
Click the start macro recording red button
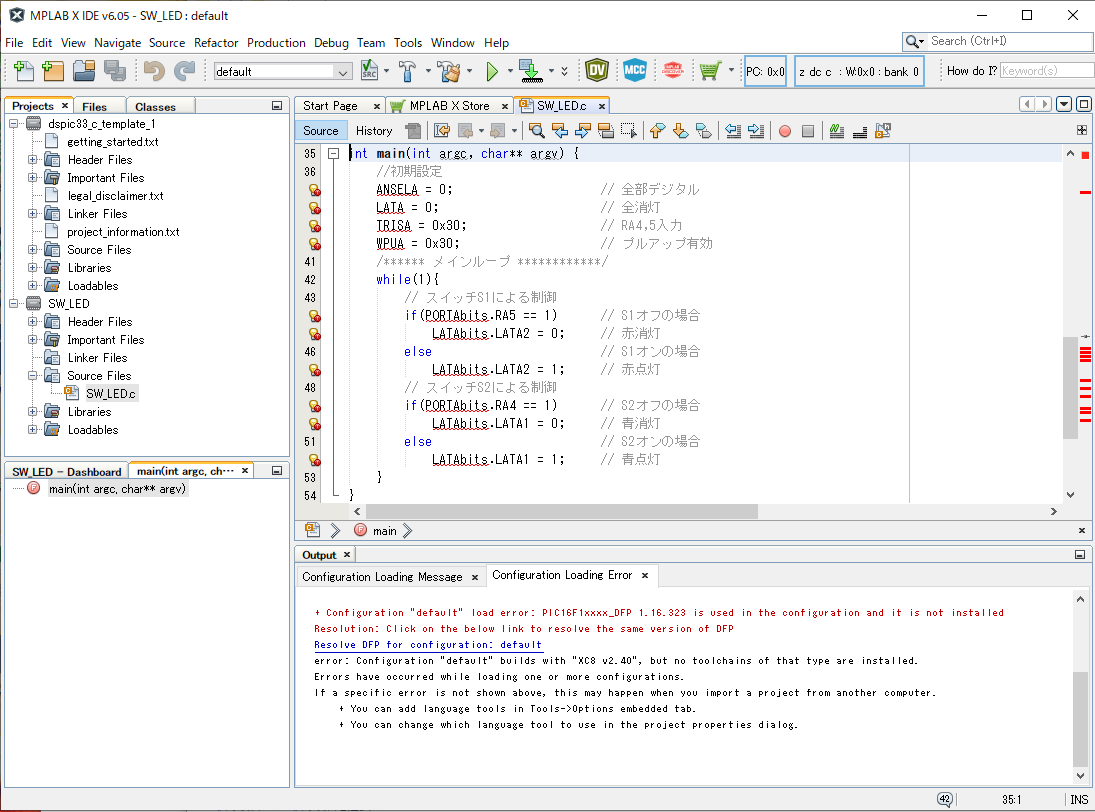click(x=785, y=131)
